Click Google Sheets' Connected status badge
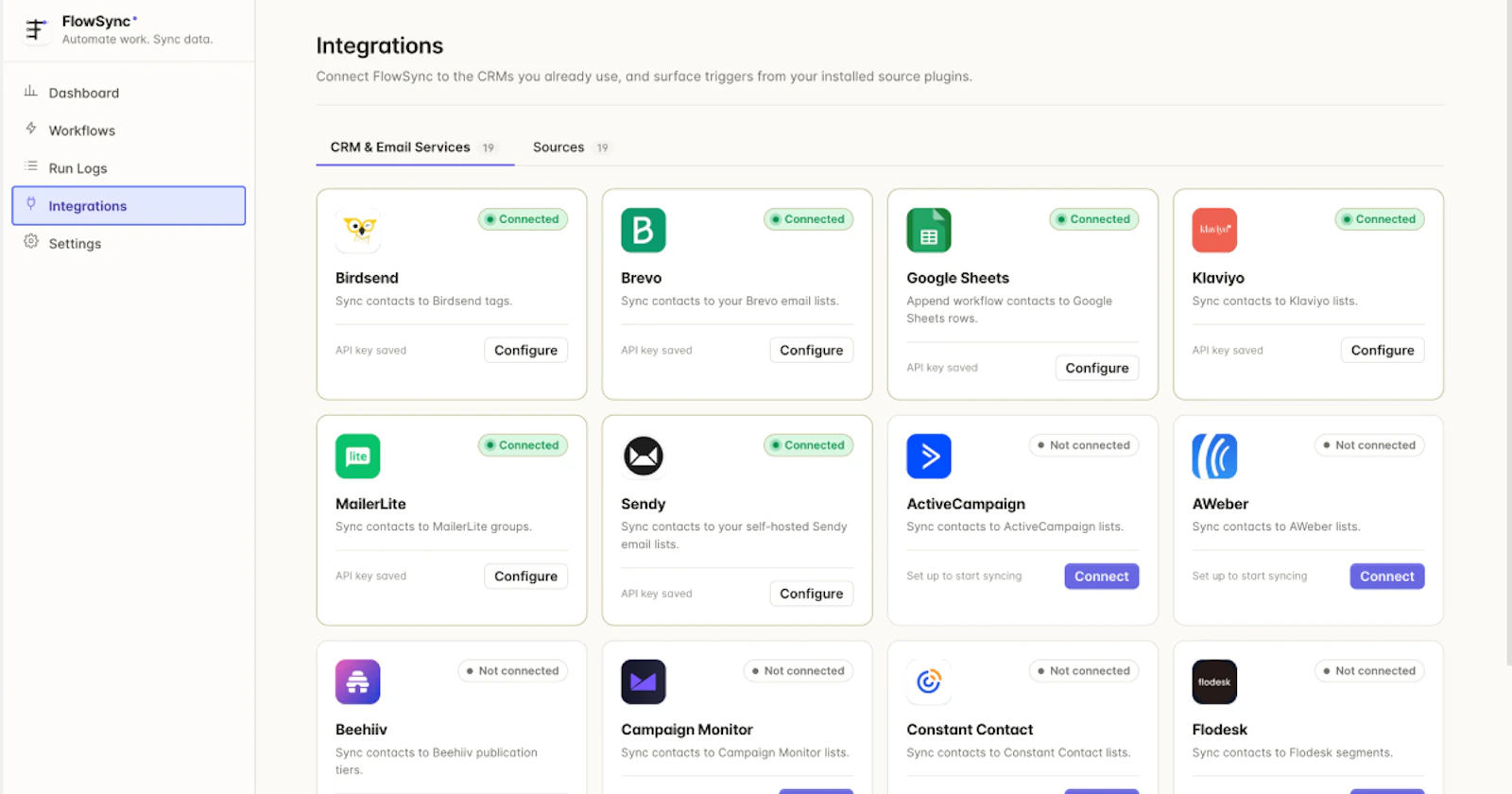This screenshot has width=1512, height=794. coord(1093,219)
